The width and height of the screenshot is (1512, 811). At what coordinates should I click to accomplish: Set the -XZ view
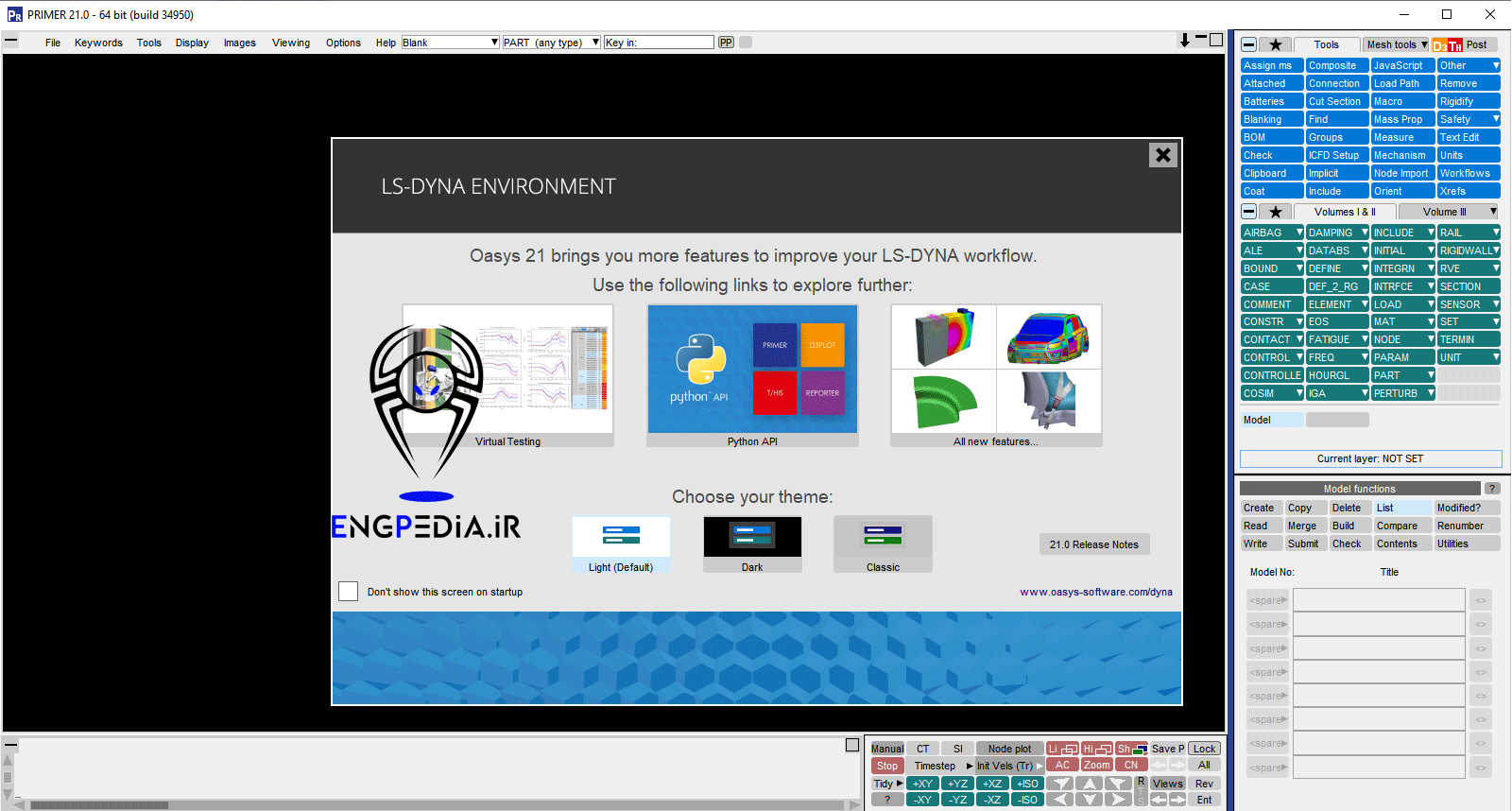pos(992,800)
